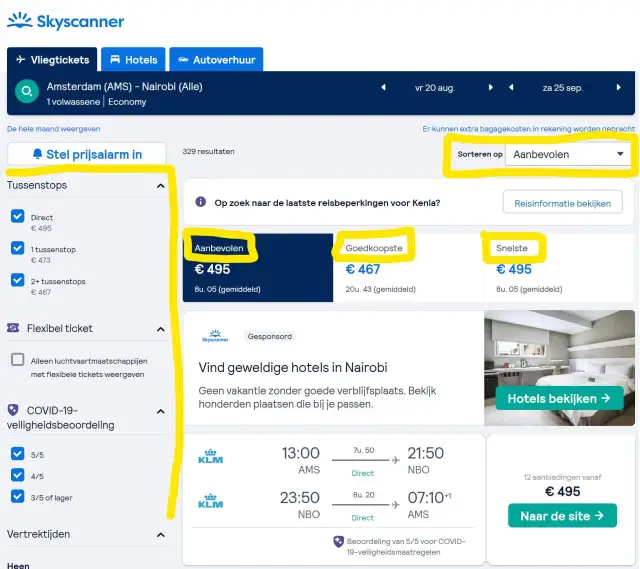Collapse the Tussenstops section
640x569 pixels.
pos(161,186)
